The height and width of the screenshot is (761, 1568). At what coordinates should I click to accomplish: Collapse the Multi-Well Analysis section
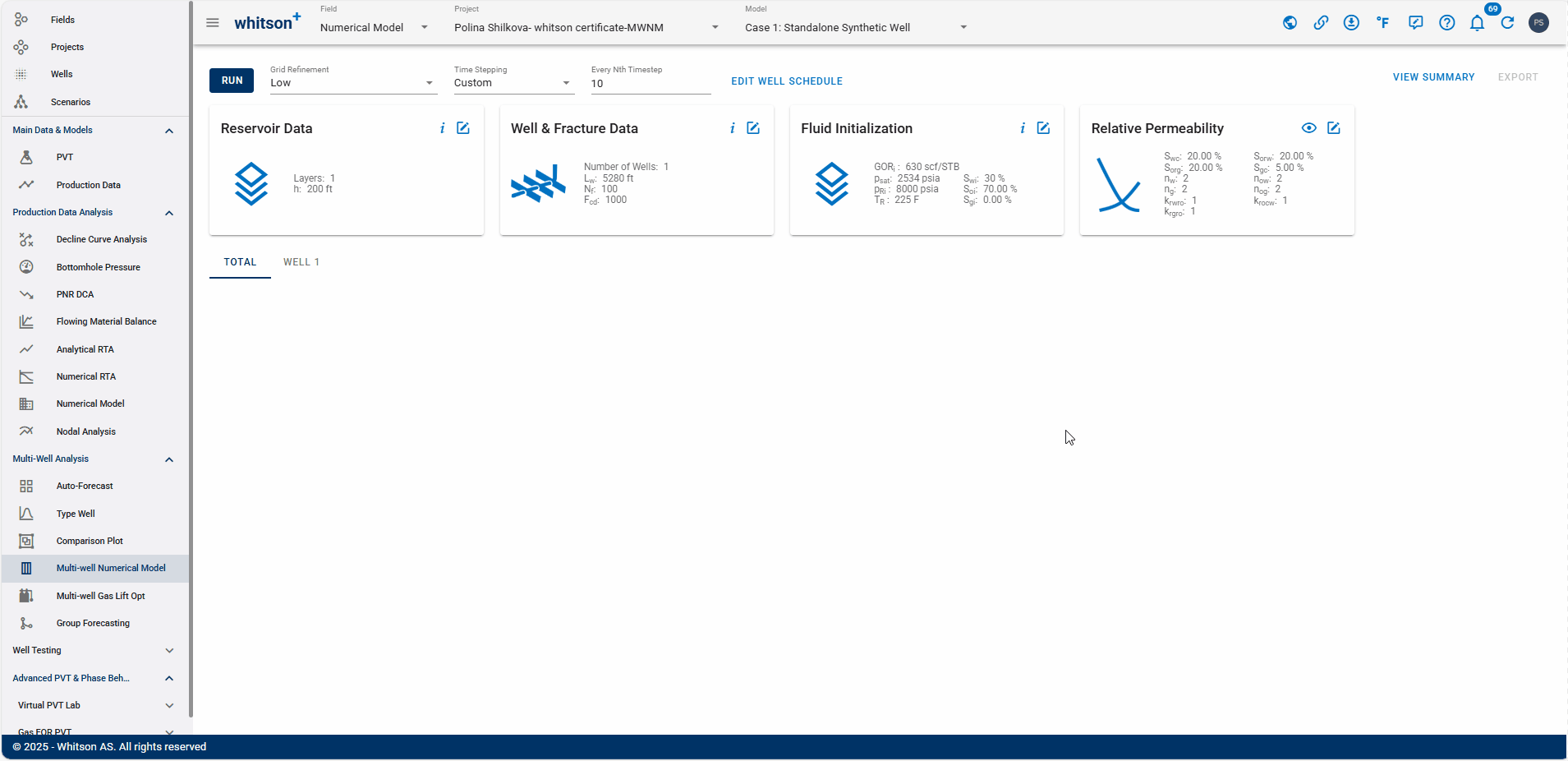(x=169, y=459)
